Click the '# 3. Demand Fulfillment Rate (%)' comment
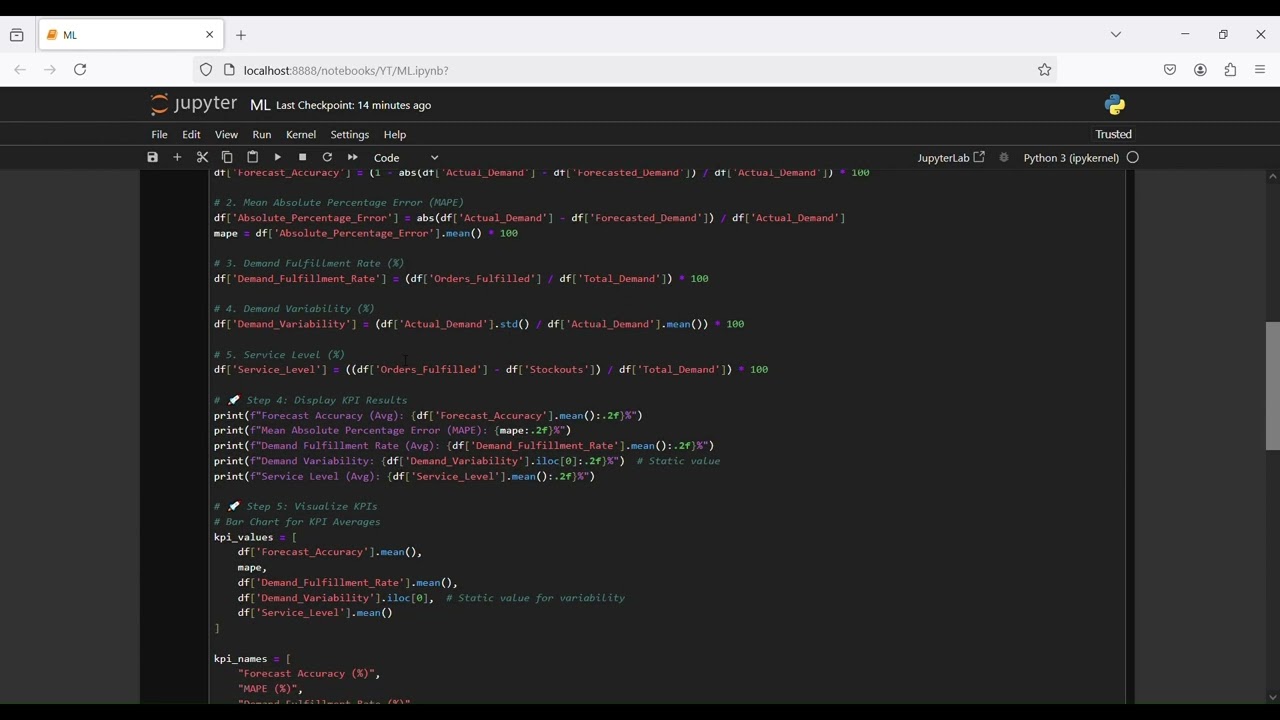1280x720 pixels. (310, 264)
